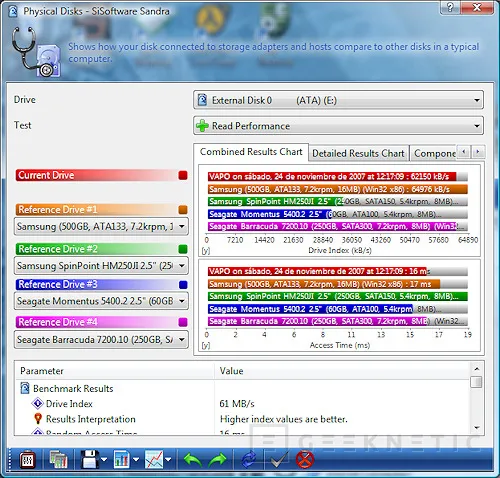Open the bar chart icon dropdown arrow
Screen dimensions: 500x478
click(x=136, y=460)
